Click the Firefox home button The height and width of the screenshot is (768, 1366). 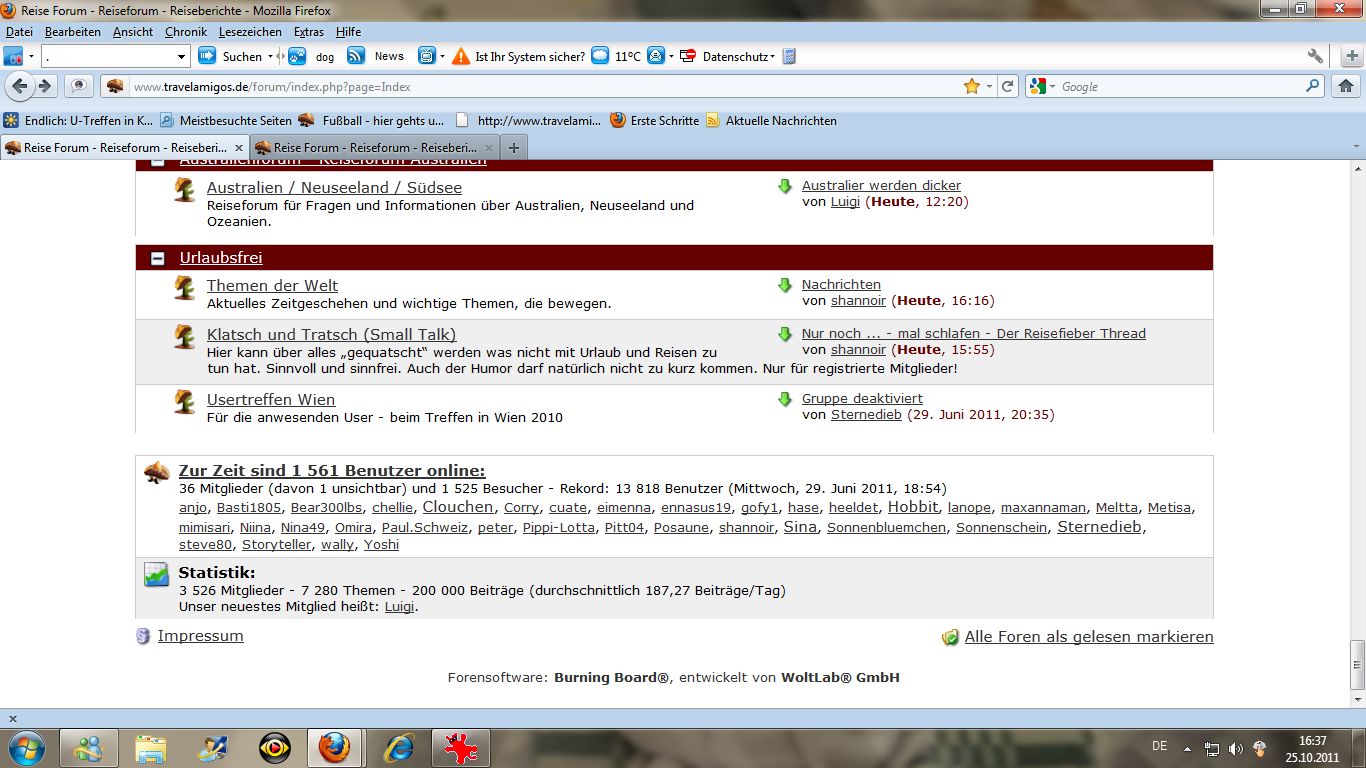(x=1346, y=87)
